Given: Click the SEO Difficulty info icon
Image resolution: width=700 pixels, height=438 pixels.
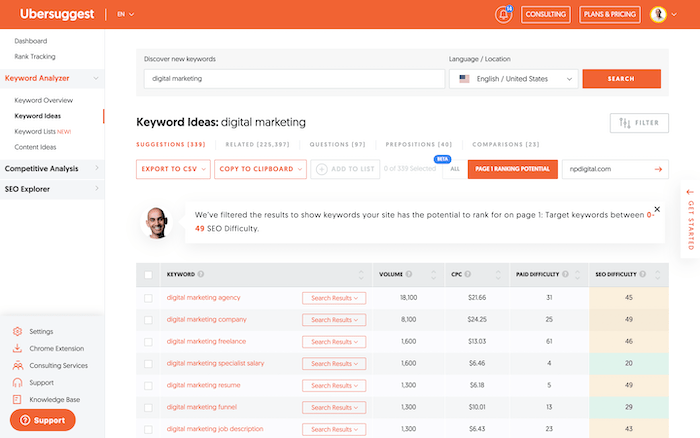Looking at the screenshot, I should click(x=642, y=274).
